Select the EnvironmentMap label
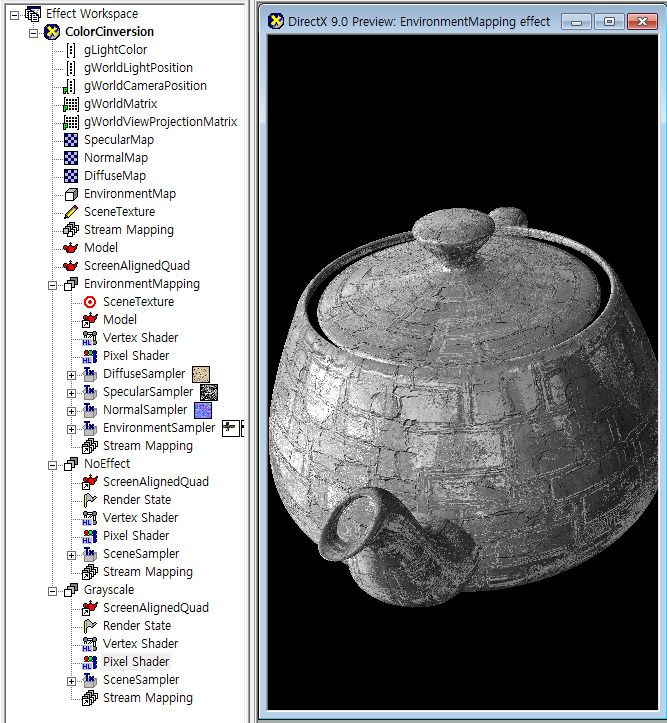The height and width of the screenshot is (723, 667). coord(130,194)
